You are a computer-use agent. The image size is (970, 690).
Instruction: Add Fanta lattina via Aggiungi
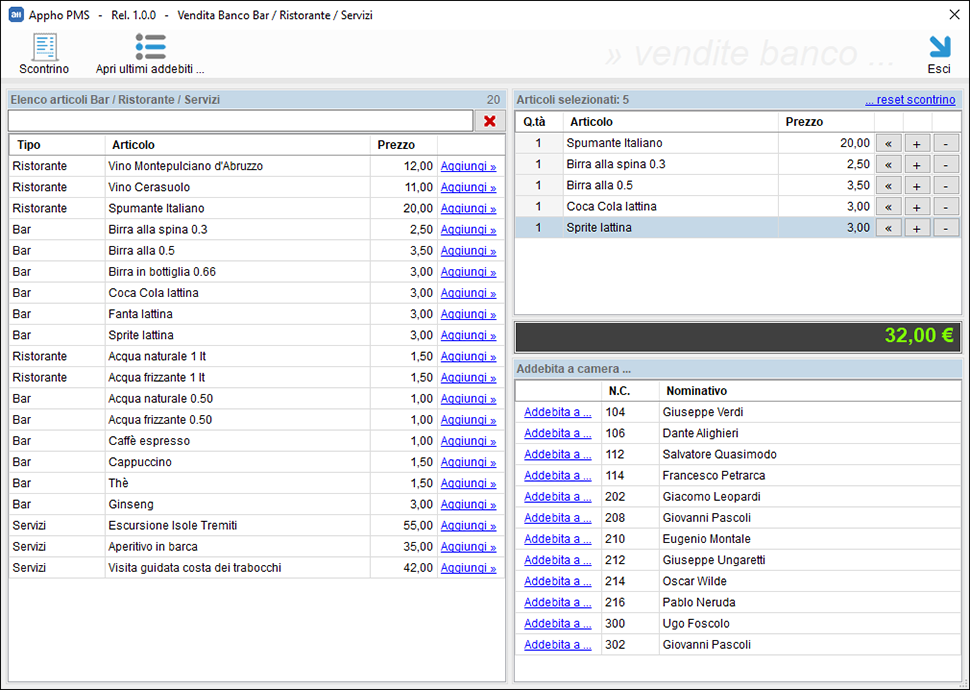tap(468, 314)
